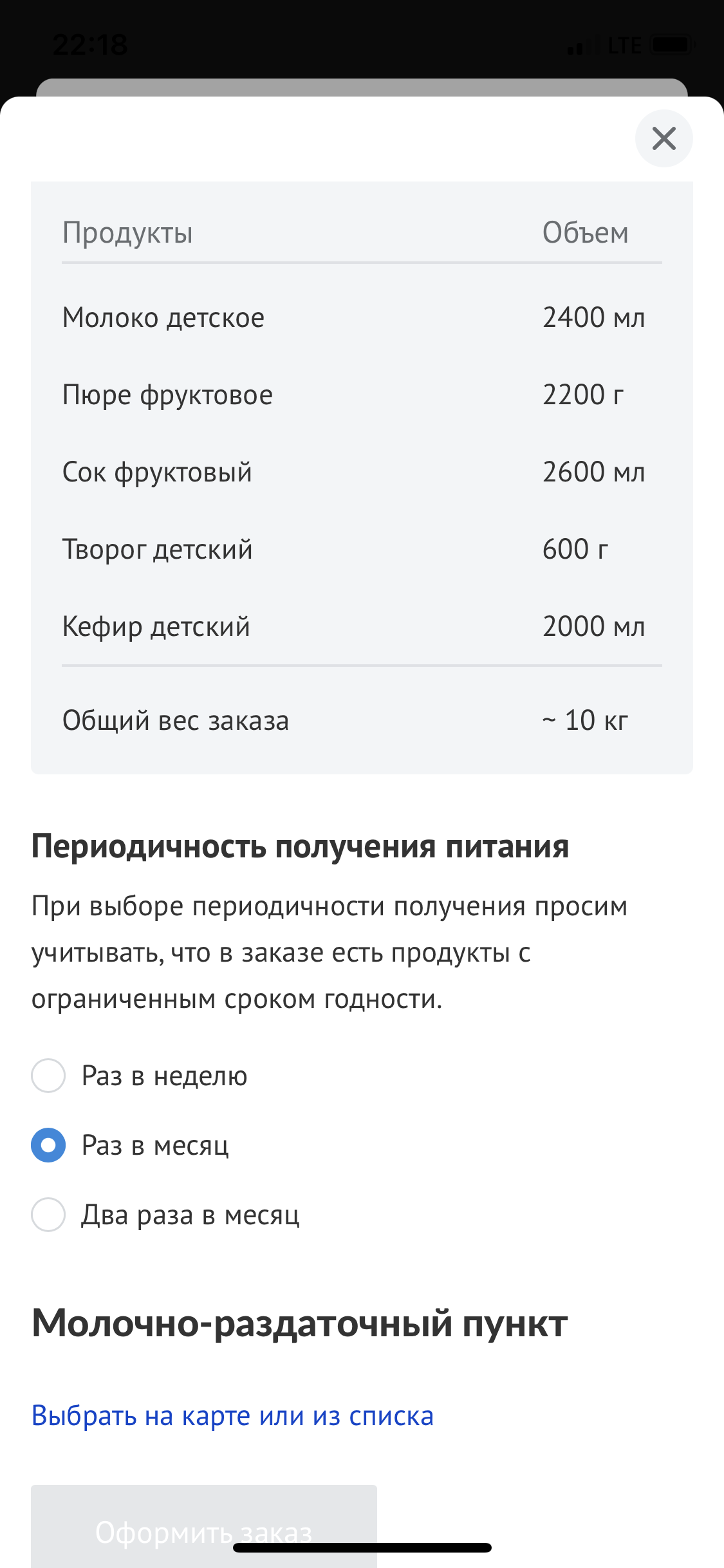Tap the "Творог детский" product entry
Image resolution: width=724 pixels, height=1568 pixels.
(x=362, y=549)
